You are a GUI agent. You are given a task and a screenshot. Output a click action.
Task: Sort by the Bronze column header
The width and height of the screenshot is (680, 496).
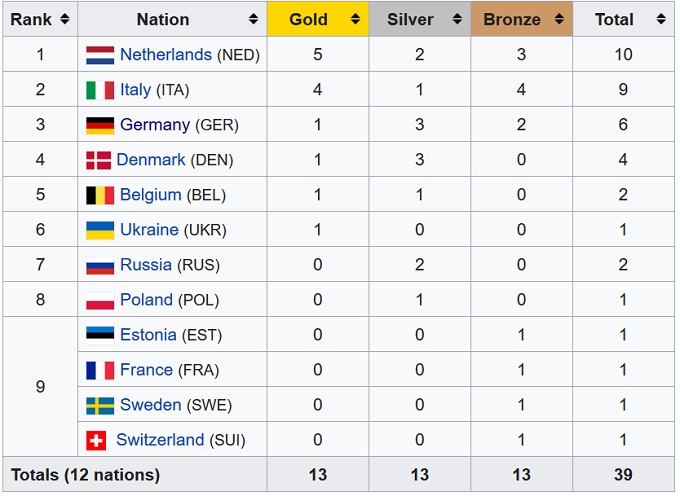[512, 19]
